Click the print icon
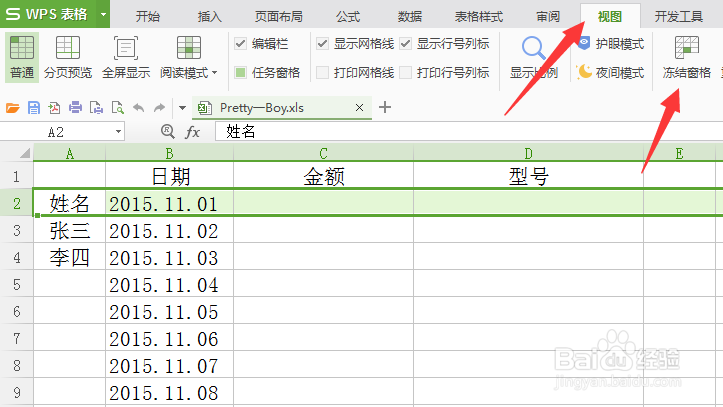 75,108
